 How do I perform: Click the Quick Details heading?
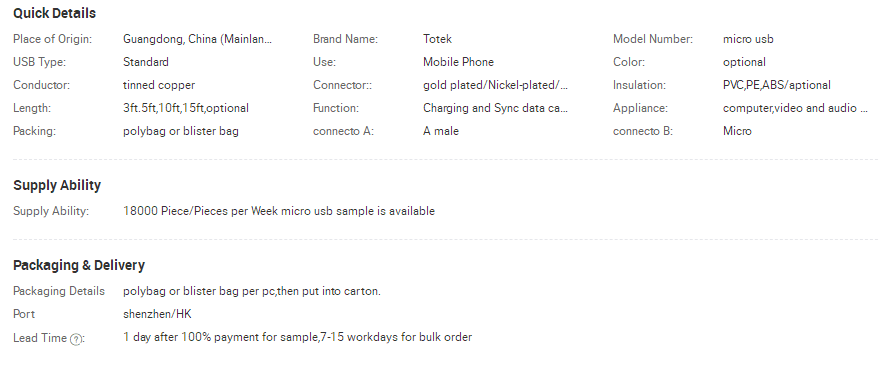[x=54, y=13]
